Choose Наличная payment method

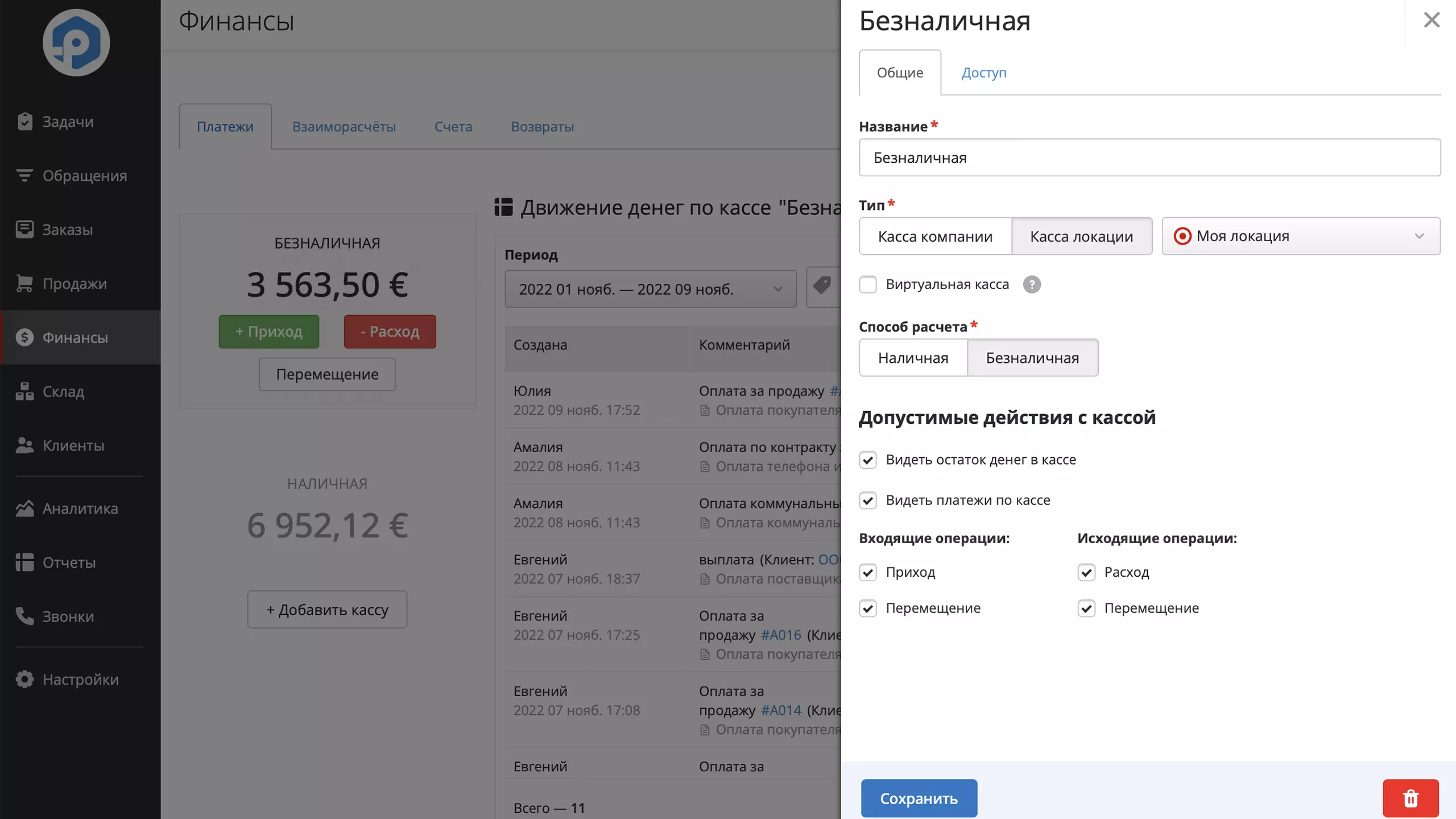(x=913, y=358)
